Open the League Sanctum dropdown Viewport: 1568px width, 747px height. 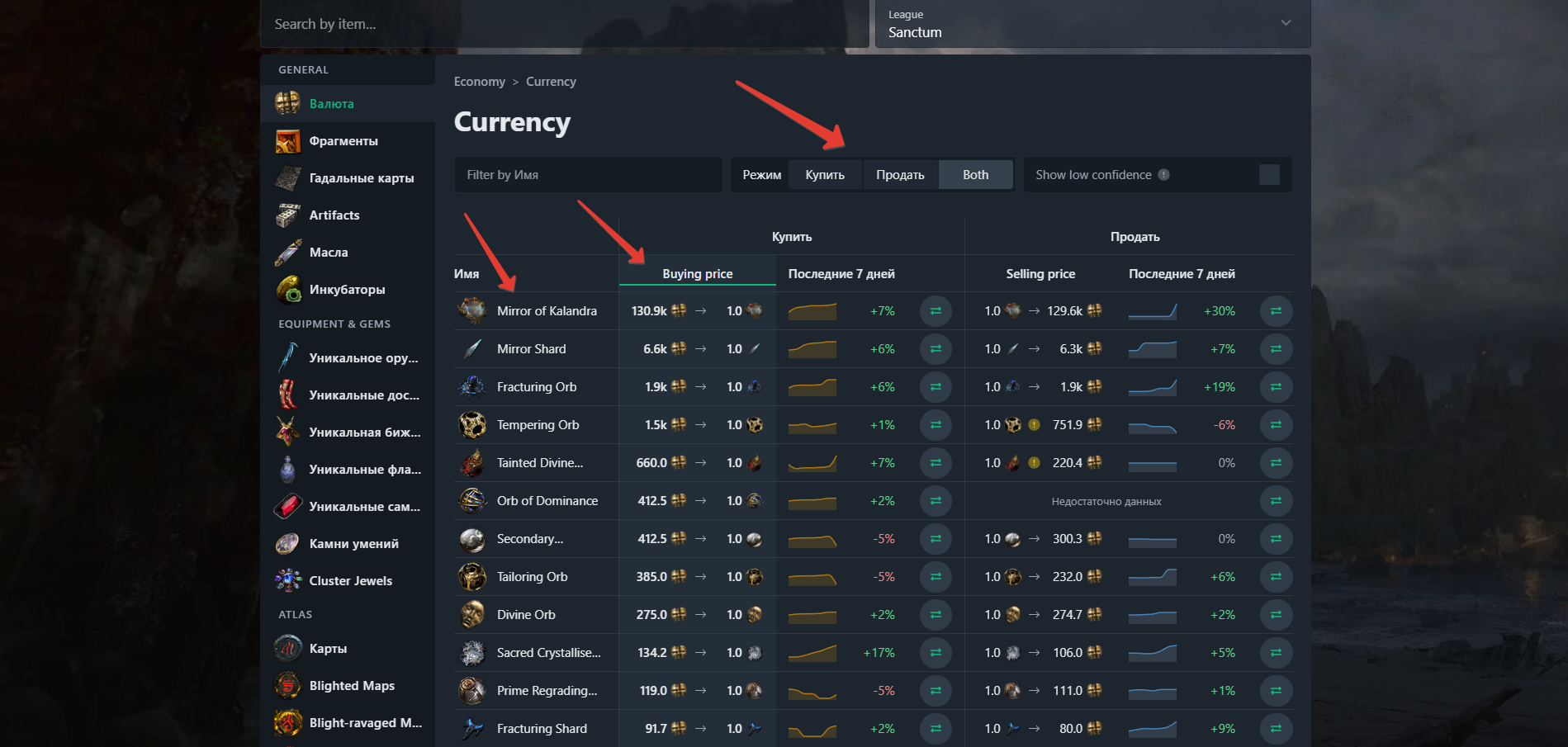[x=1092, y=24]
